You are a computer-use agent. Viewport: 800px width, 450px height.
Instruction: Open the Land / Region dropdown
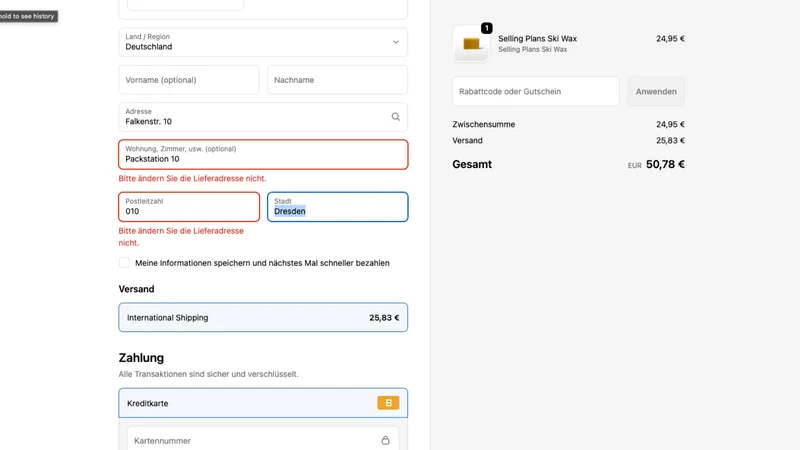263,42
